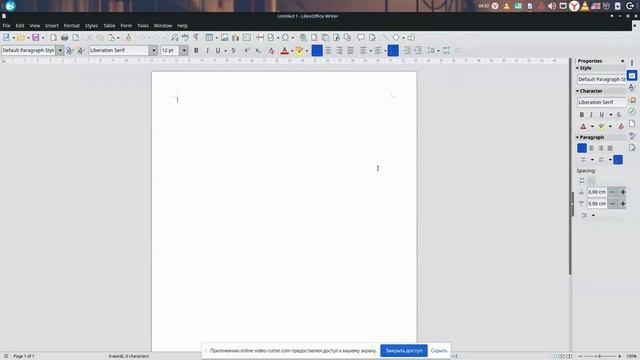Toggle formatting marks (pilcrow) icon
This screenshot has width=640, height=360.
click(196, 38)
